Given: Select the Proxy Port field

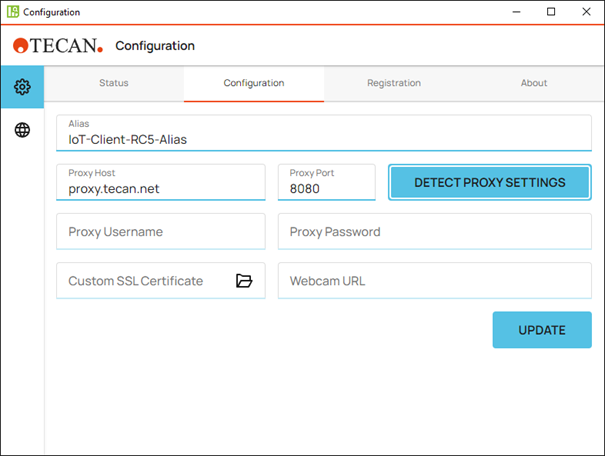Looking at the screenshot, I should (x=326, y=188).
